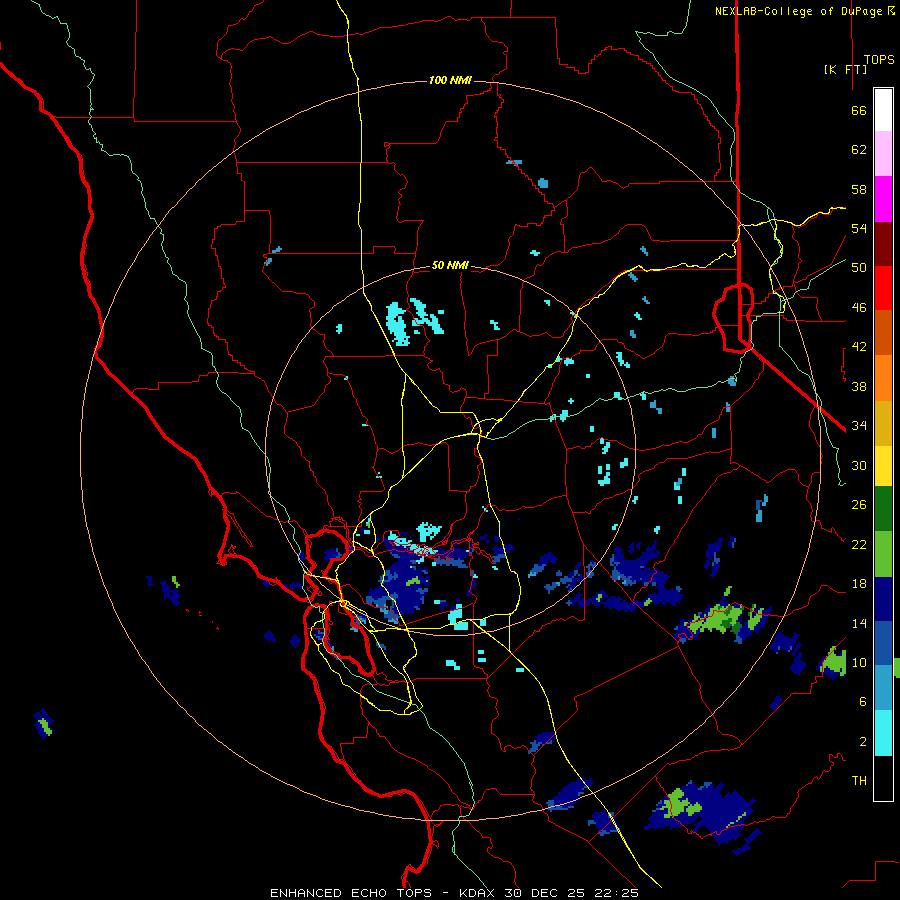This screenshot has width=900, height=900.
Task: Click the legend value 38
Action: pos(859,386)
